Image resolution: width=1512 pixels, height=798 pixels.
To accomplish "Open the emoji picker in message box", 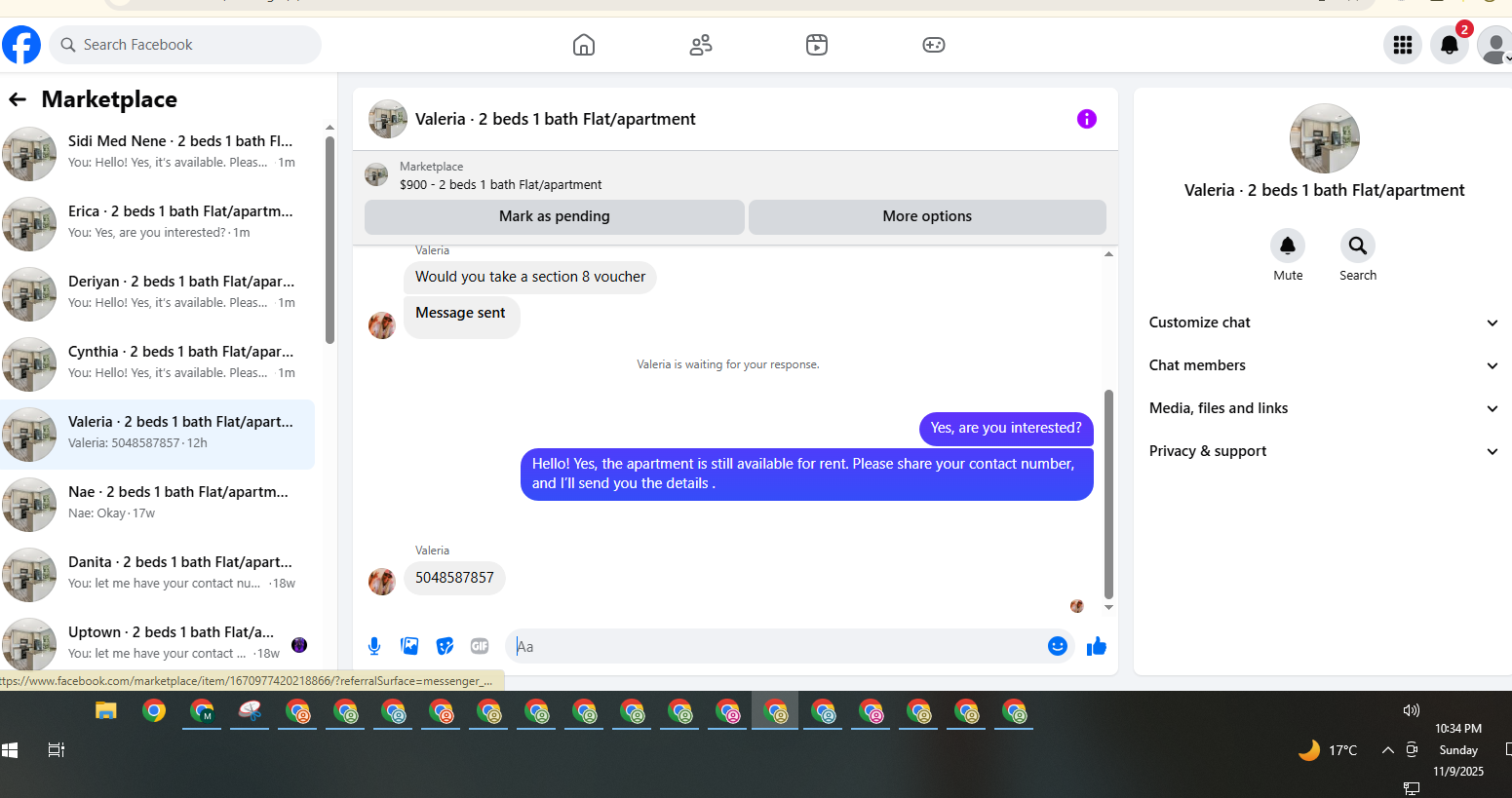I will pyautogui.click(x=1058, y=646).
